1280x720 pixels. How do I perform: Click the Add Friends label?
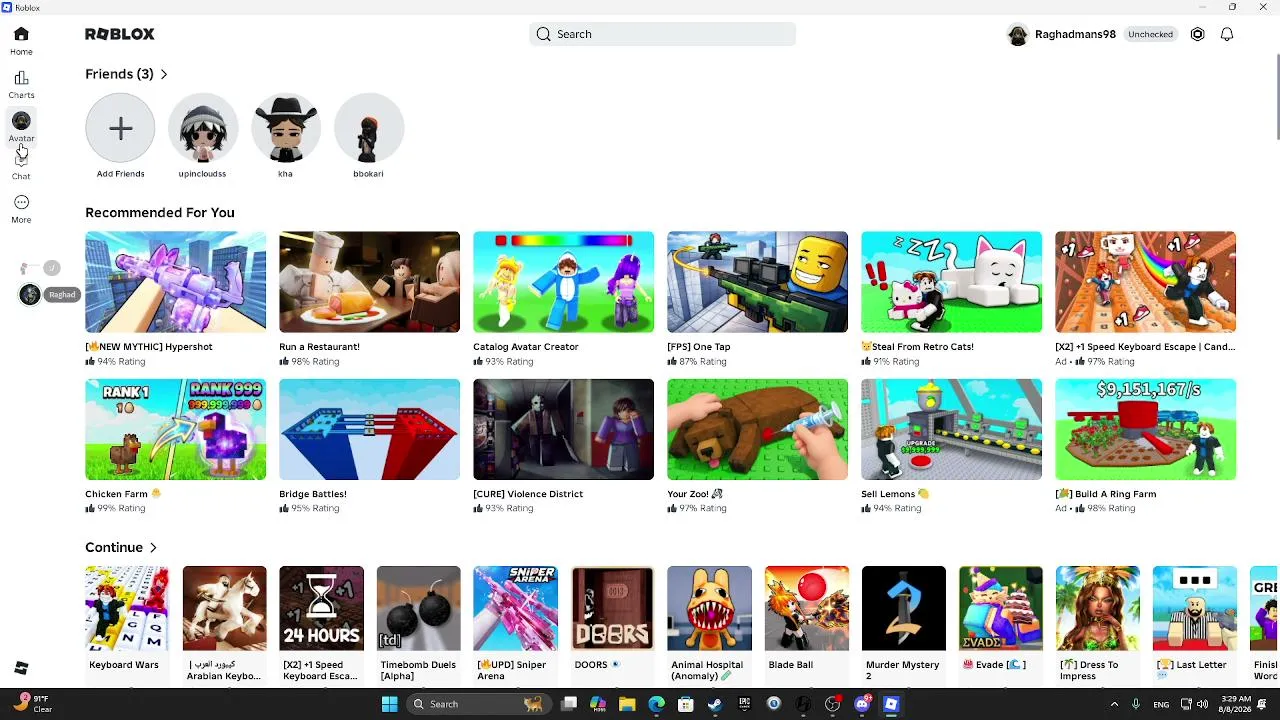(x=120, y=174)
